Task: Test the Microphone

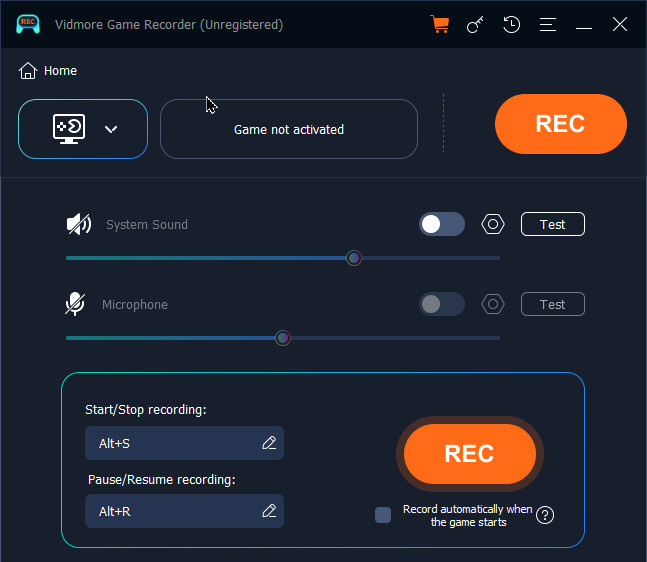Action: pyautogui.click(x=553, y=304)
